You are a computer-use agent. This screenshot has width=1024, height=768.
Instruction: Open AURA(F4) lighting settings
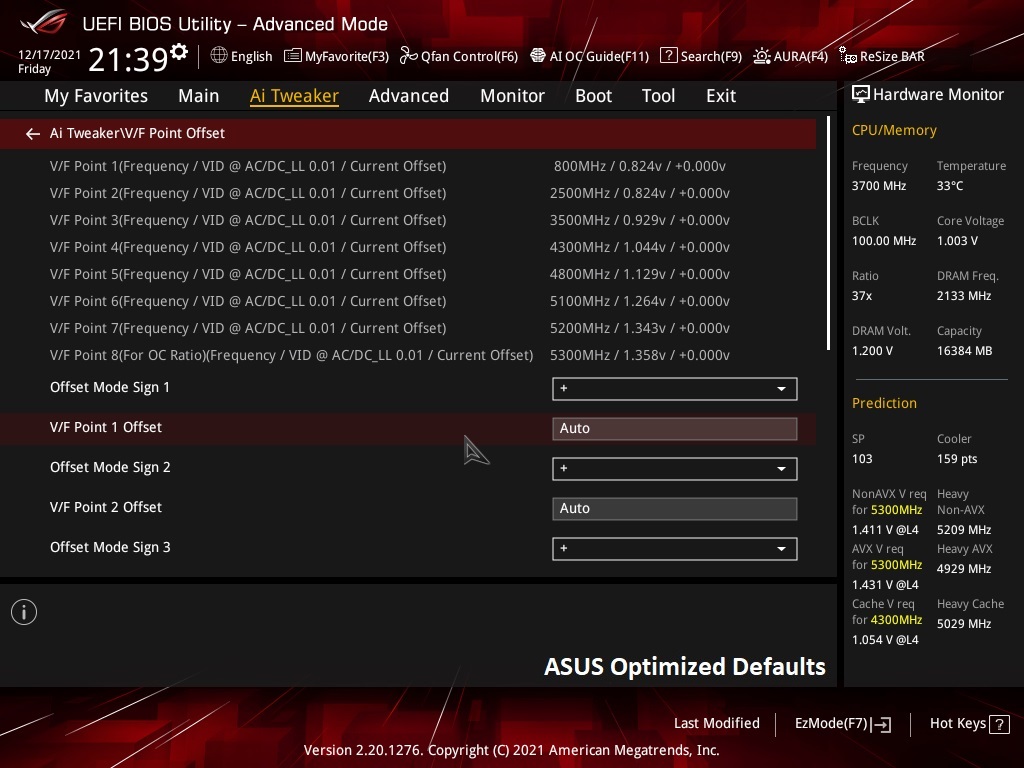pos(791,56)
